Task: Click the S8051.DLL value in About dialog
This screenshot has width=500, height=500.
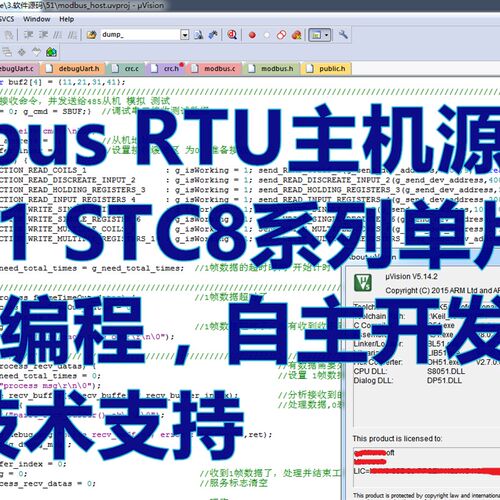Action: (446, 371)
